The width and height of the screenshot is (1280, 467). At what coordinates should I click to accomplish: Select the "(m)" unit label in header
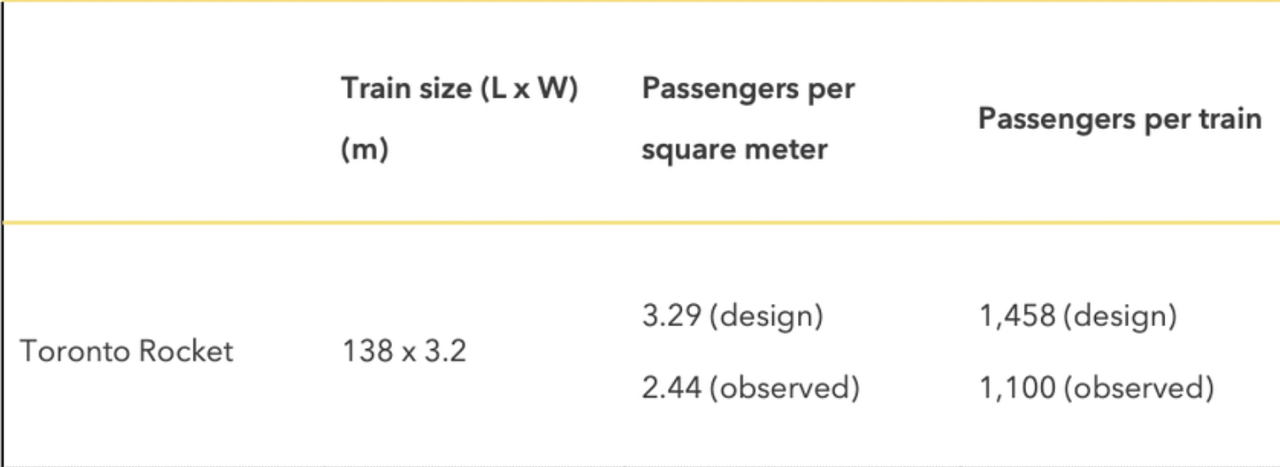pyautogui.click(x=364, y=150)
